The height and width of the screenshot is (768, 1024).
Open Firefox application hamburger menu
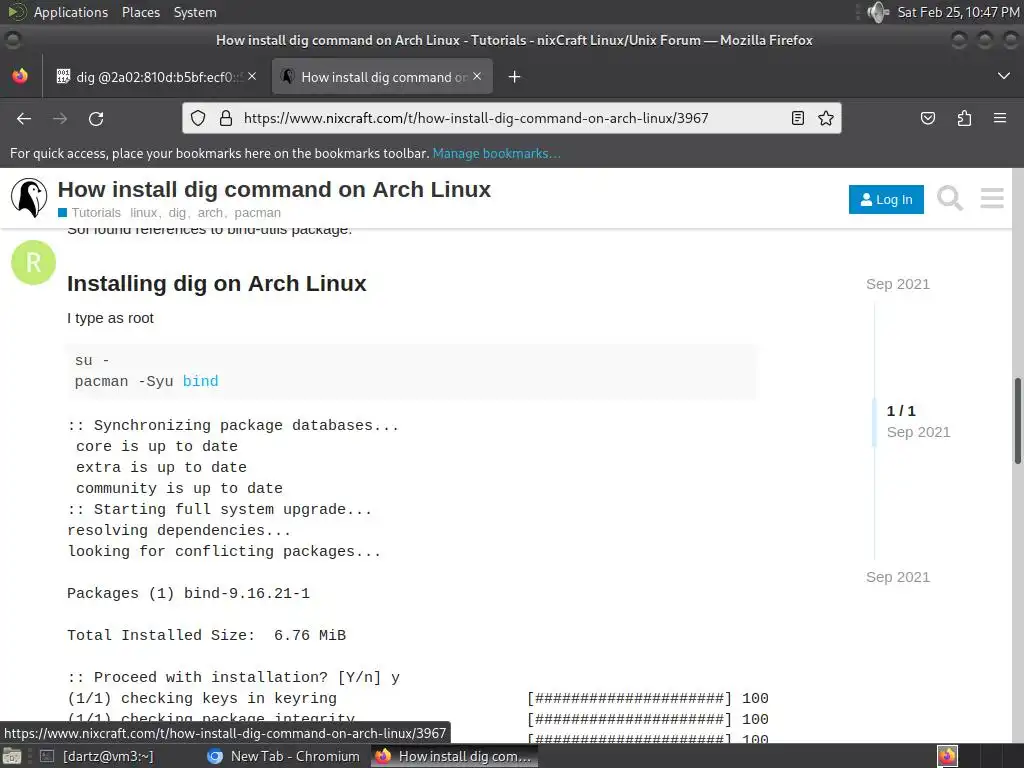(1000, 118)
